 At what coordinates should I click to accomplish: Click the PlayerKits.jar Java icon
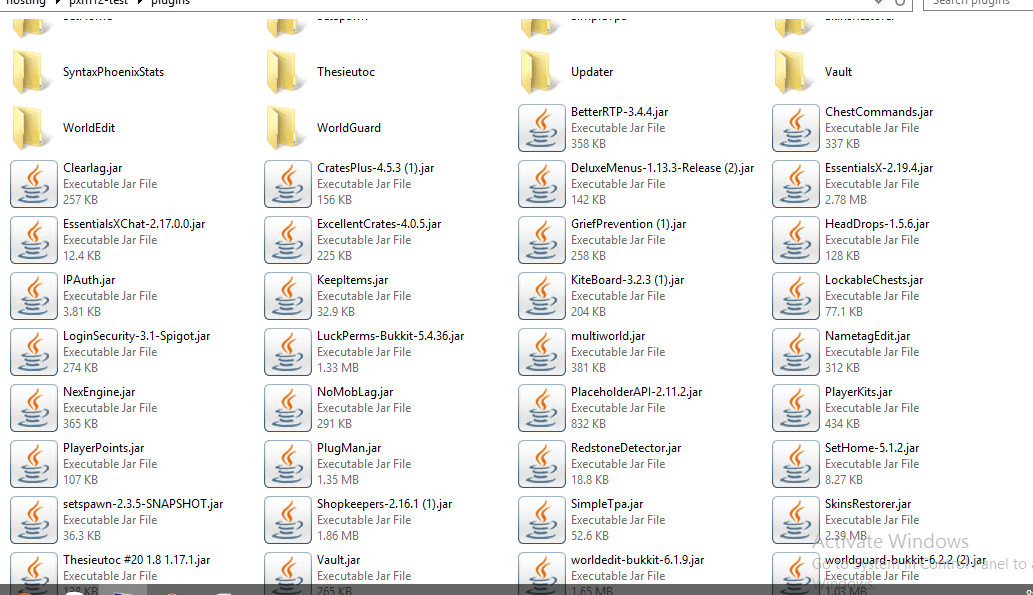point(796,408)
